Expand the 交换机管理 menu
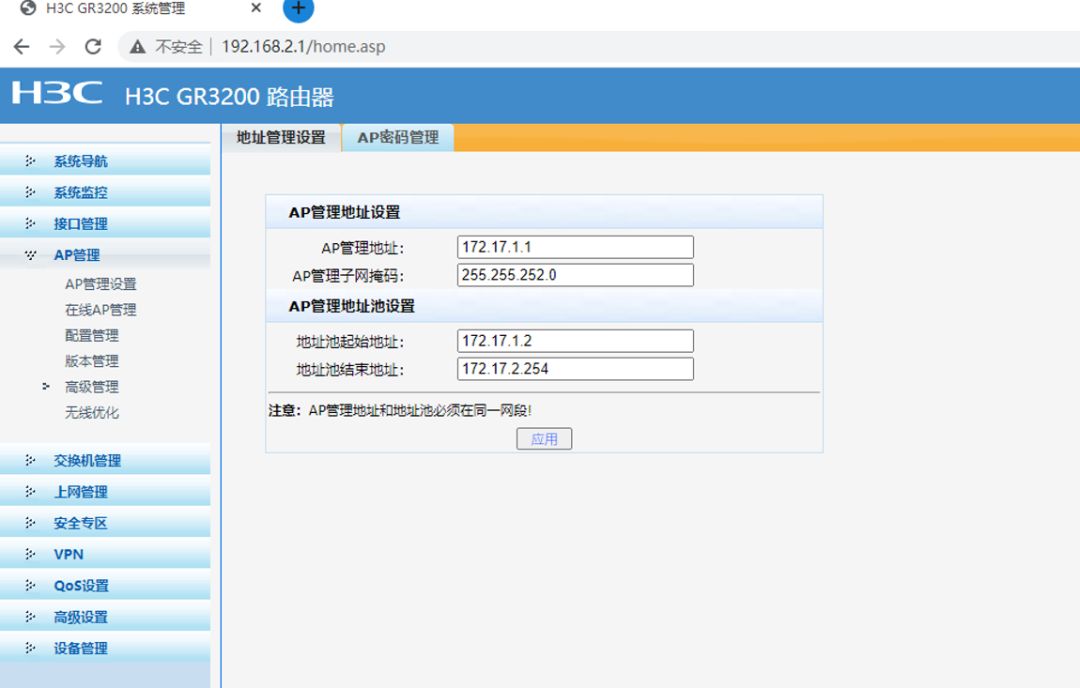Screen dimensions: 1080x688 tap(105, 461)
